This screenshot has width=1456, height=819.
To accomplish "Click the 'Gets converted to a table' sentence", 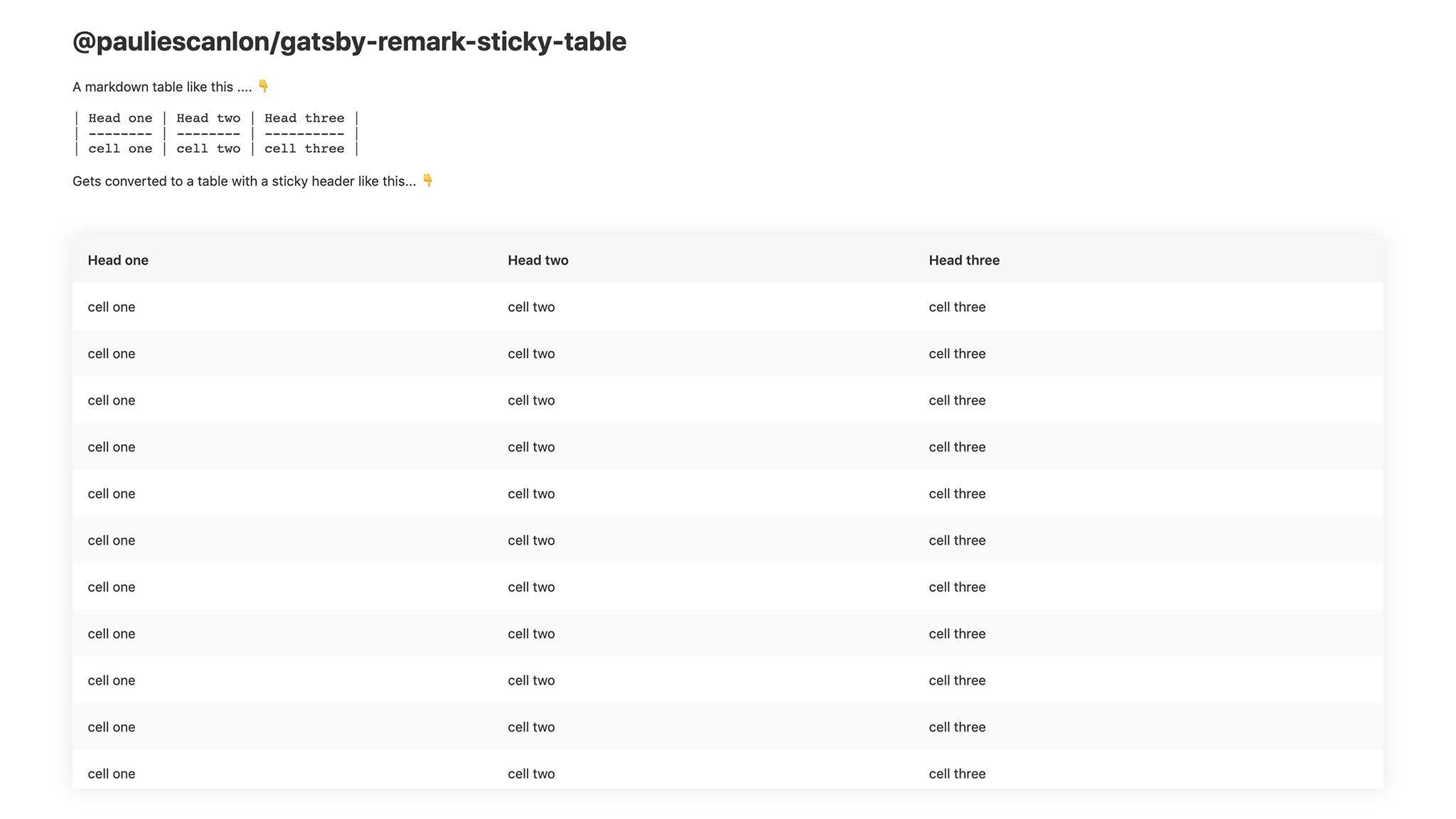I will [x=253, y=181].
